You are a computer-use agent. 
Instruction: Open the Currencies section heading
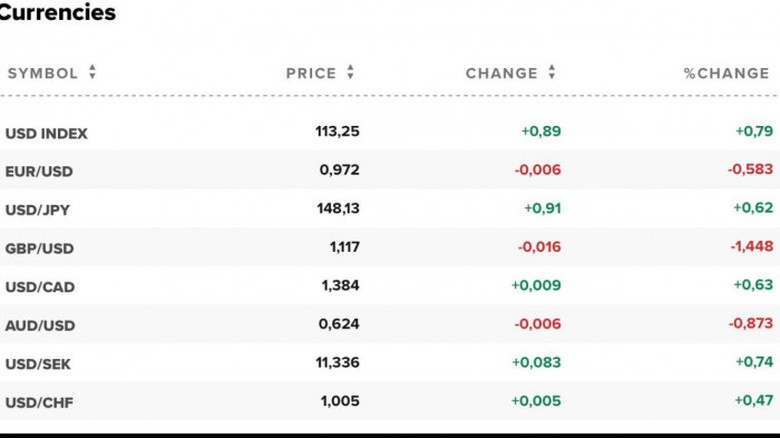[57, 13]
